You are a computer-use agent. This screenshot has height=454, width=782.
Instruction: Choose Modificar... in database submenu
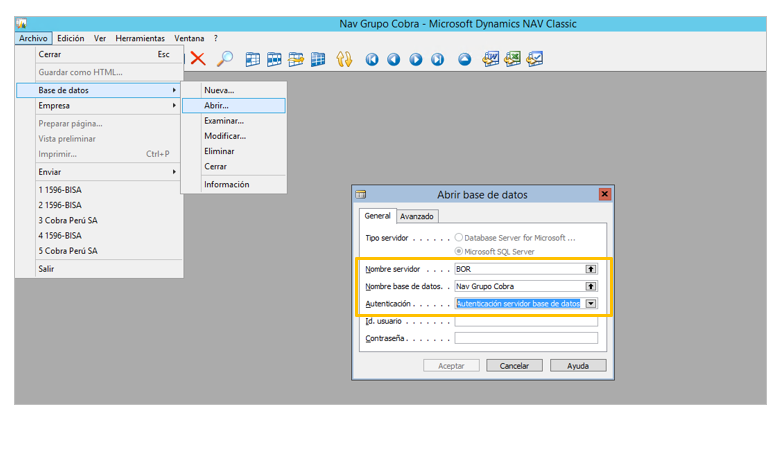[x=234, y=136]
